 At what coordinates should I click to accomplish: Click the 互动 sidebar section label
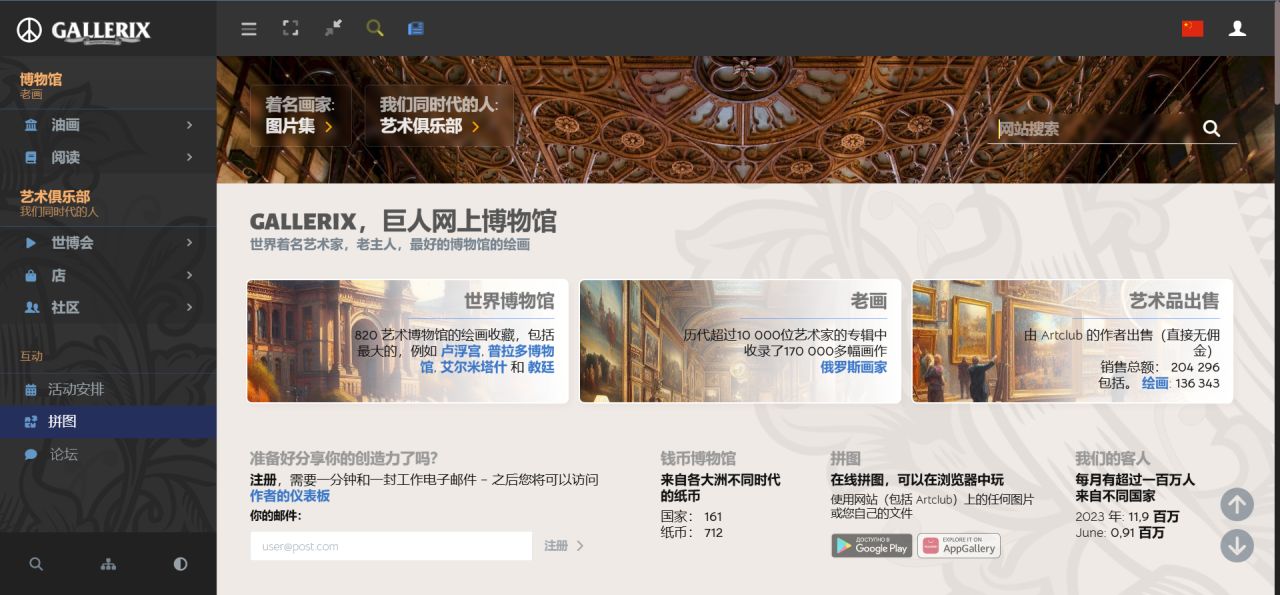tap(32, 356)
